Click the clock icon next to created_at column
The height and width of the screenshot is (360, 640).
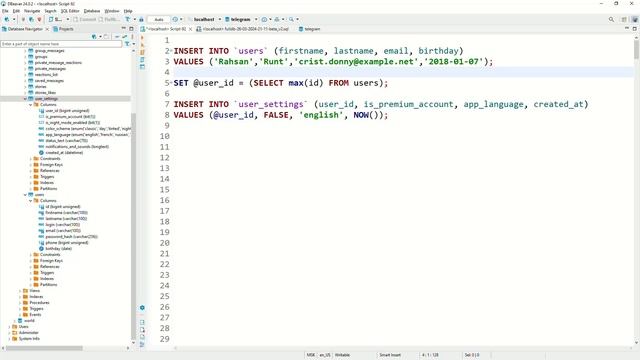pos(41,153)
